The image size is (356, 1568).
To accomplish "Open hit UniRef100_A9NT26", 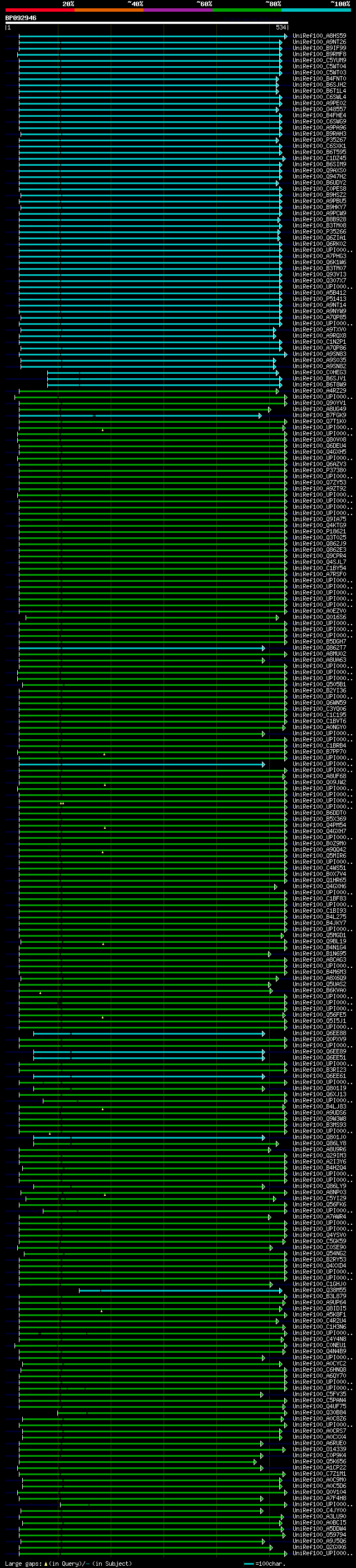I will click(319, 42).
